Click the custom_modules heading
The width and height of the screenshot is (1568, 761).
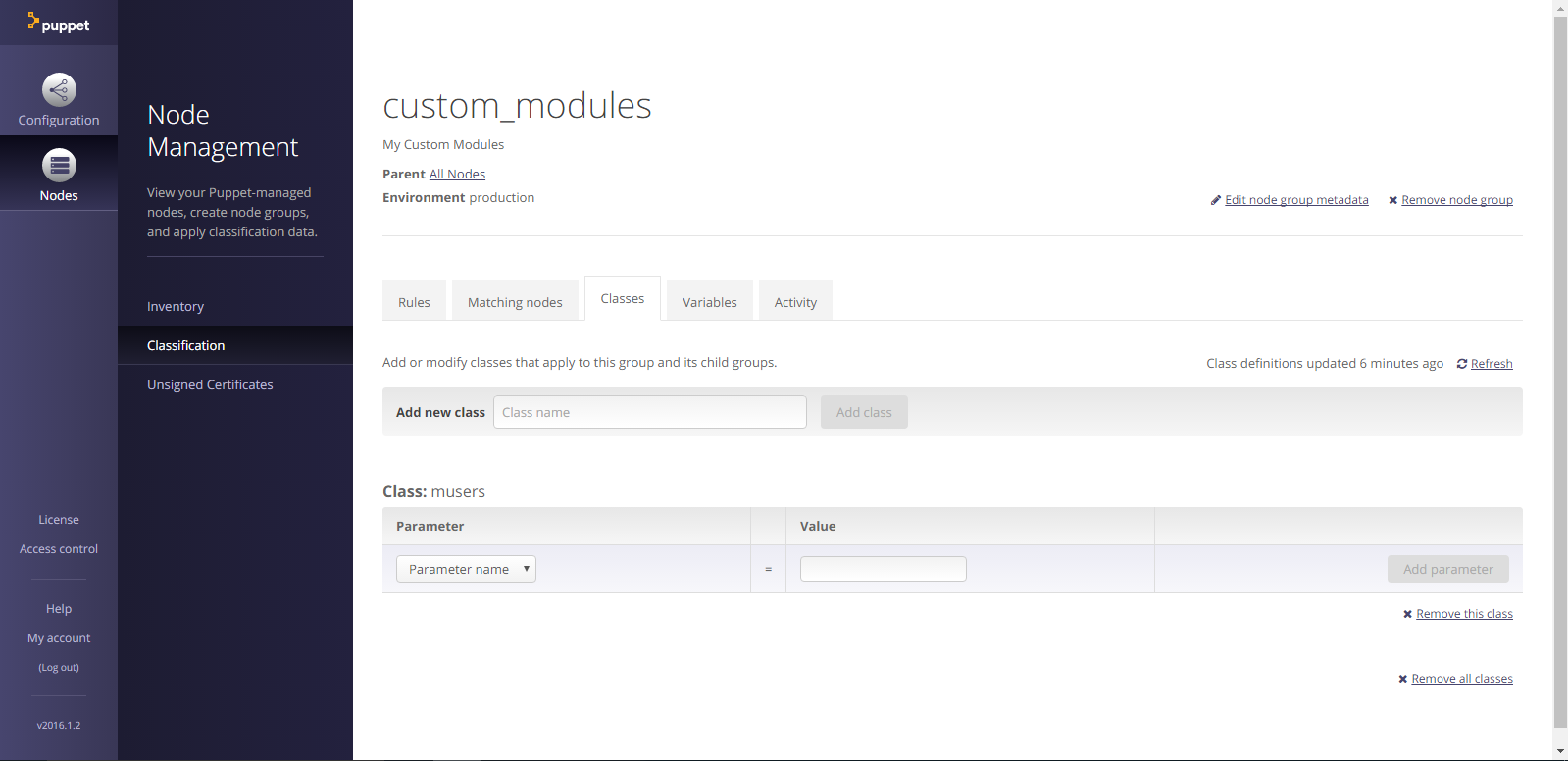click(x=517, y=106)
